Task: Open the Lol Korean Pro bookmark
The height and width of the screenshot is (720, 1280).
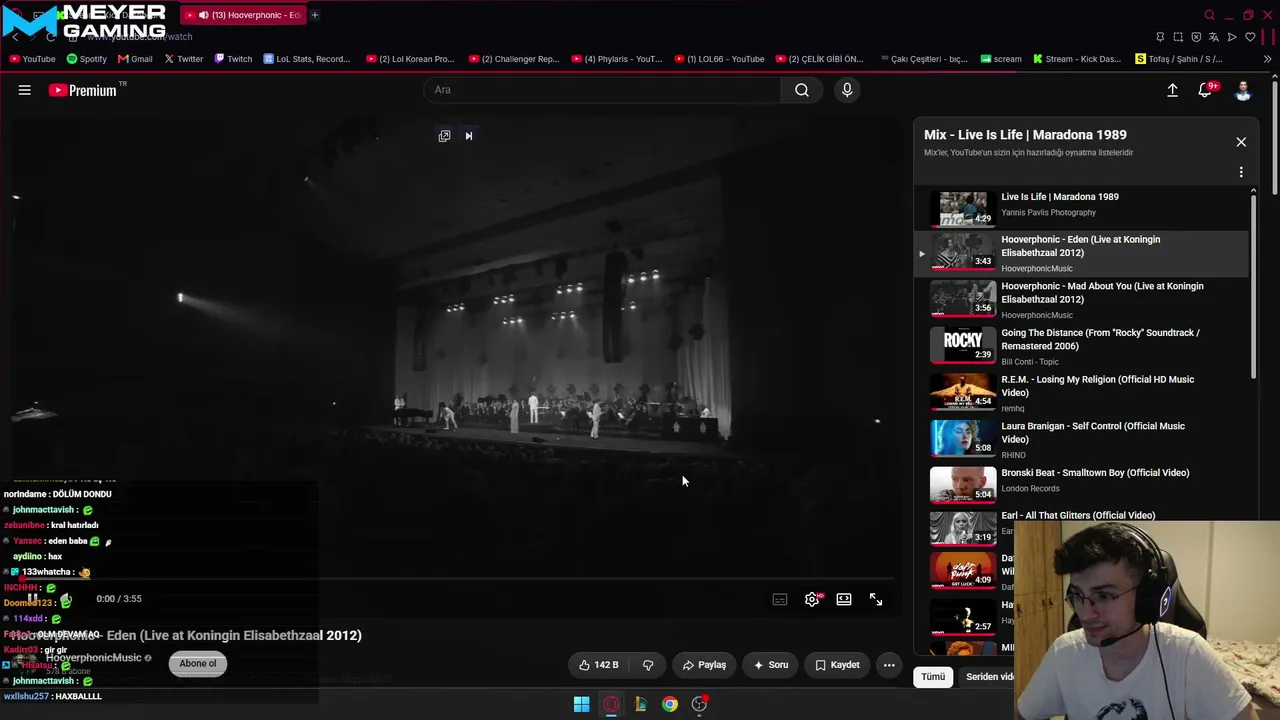Action: pyautogui.click(x=410, y=59)
